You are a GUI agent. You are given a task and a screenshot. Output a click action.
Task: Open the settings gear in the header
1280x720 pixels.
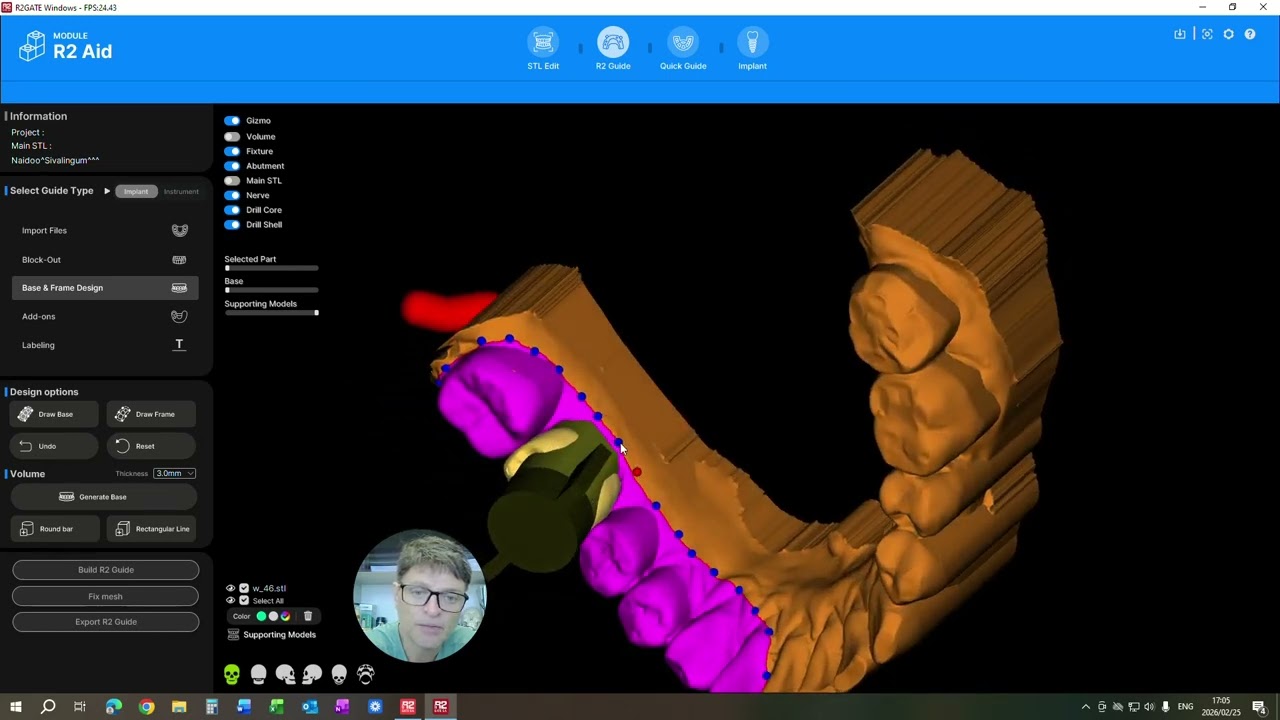click(x=1229, y=34)
